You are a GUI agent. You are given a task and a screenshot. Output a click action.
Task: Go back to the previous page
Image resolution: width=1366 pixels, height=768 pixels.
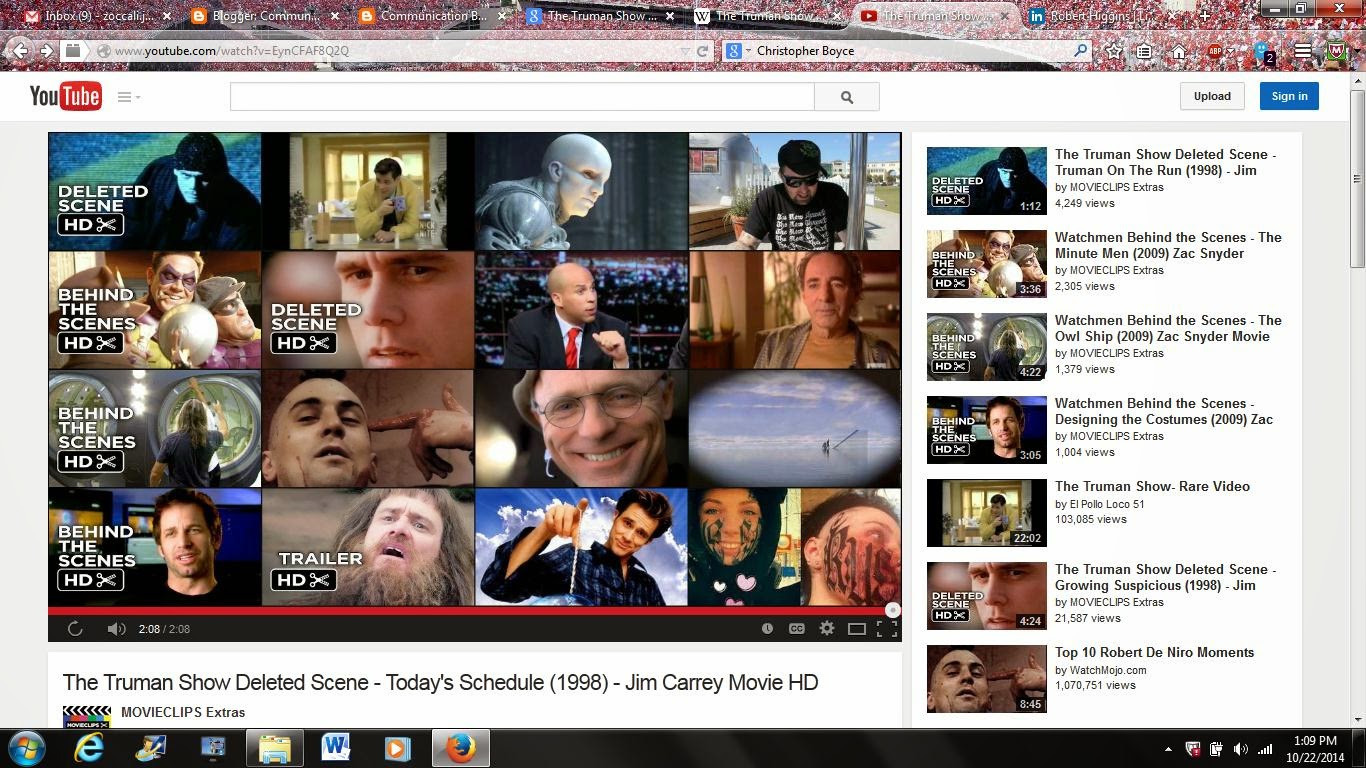coord(21,51)
